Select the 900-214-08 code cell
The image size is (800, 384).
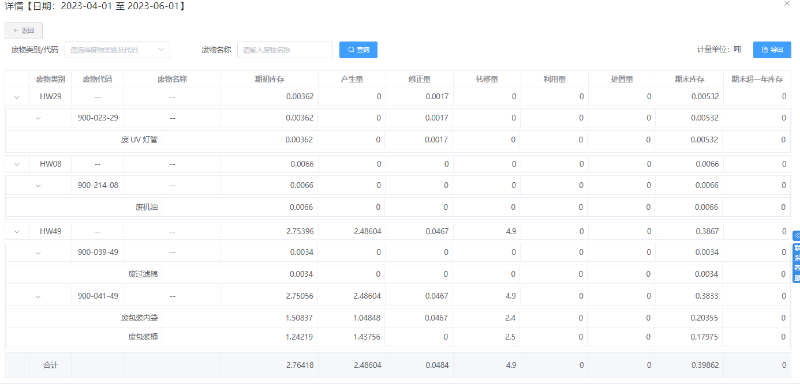pyautogui.click(x=97, y=185)
